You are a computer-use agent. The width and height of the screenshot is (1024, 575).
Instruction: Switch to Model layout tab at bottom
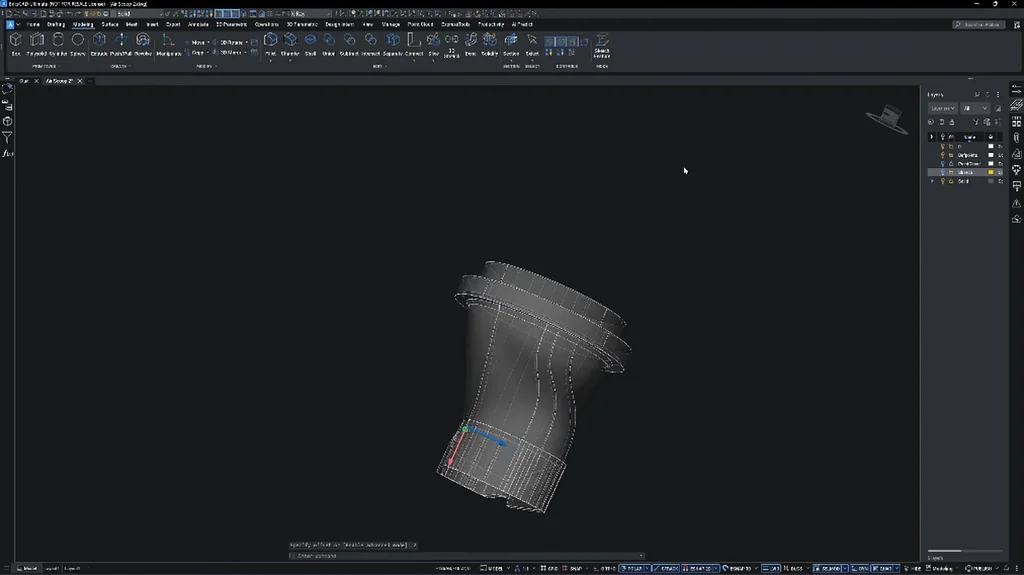click(x=27, y=568)
